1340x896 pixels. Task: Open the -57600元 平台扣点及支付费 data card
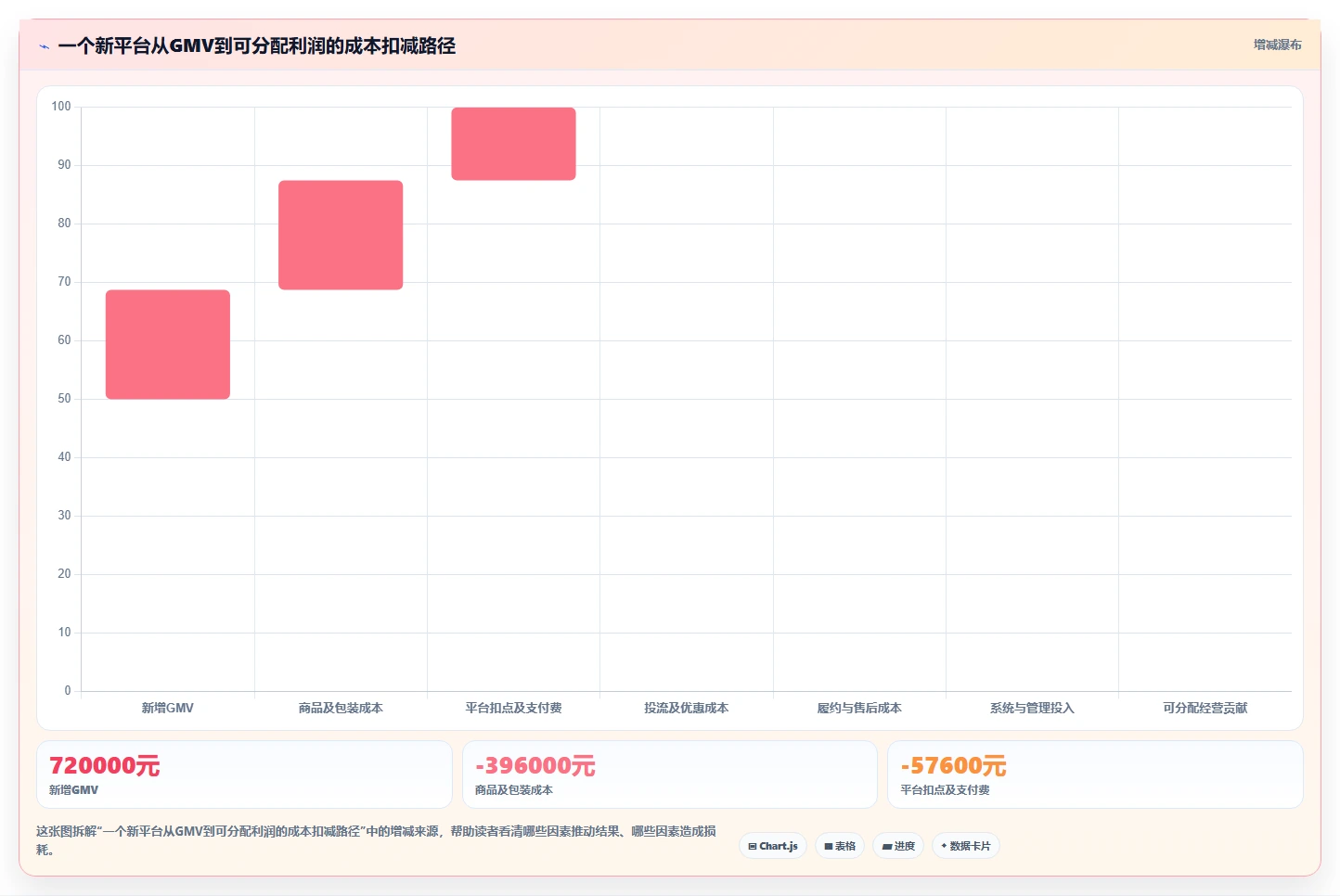tap(1095, 774)
